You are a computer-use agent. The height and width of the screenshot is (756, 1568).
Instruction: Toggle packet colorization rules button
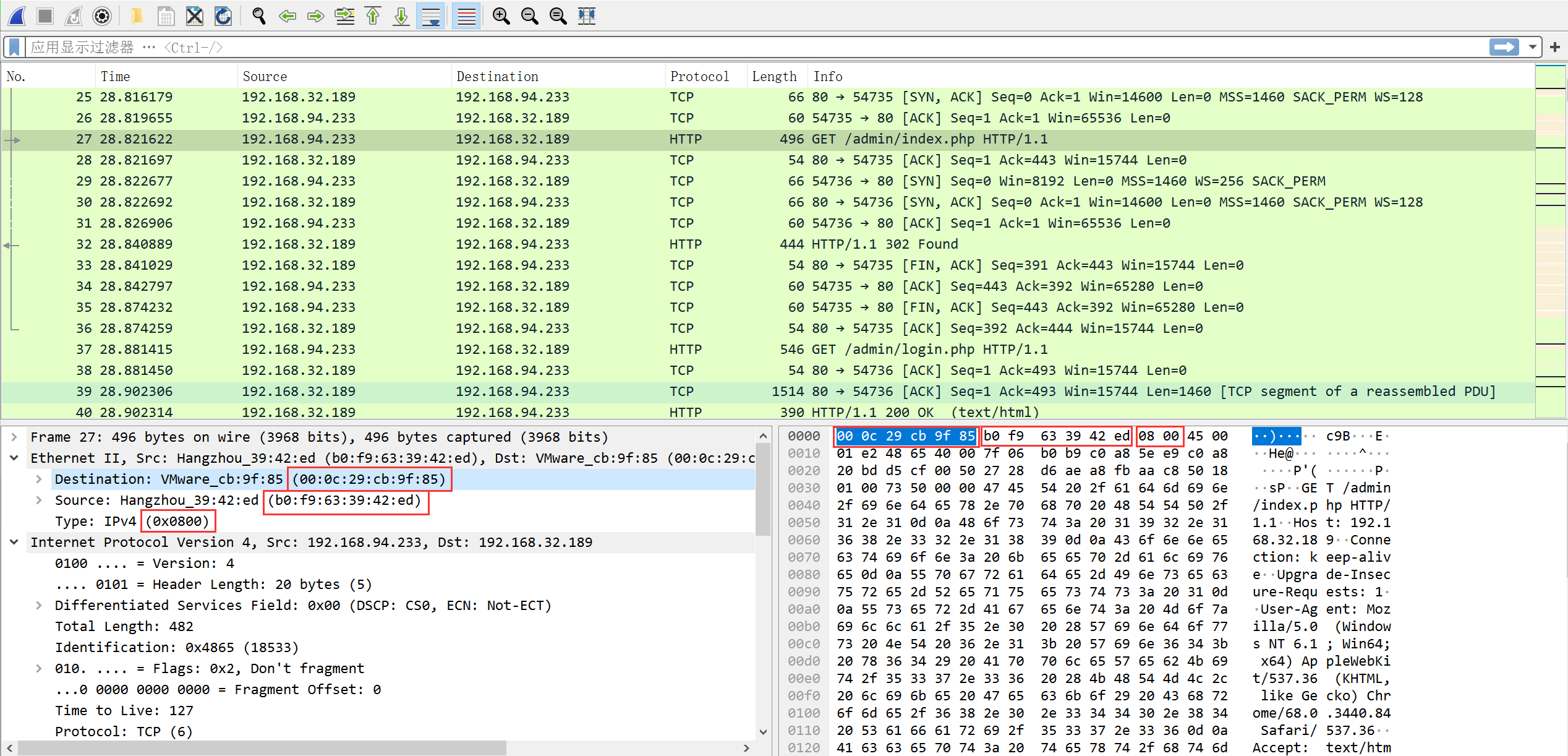(466, 15)
